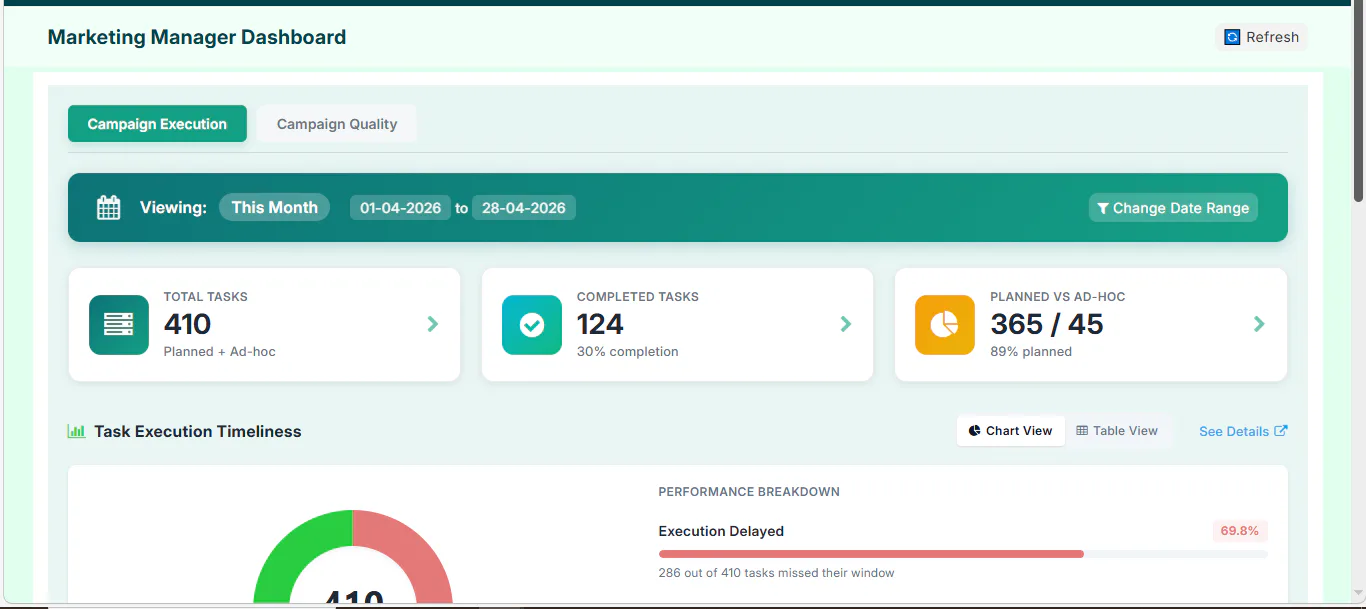Viewport: 1366px width, 609px height.
Task: Click the '30% completion' label
Action: coord(628,352)
